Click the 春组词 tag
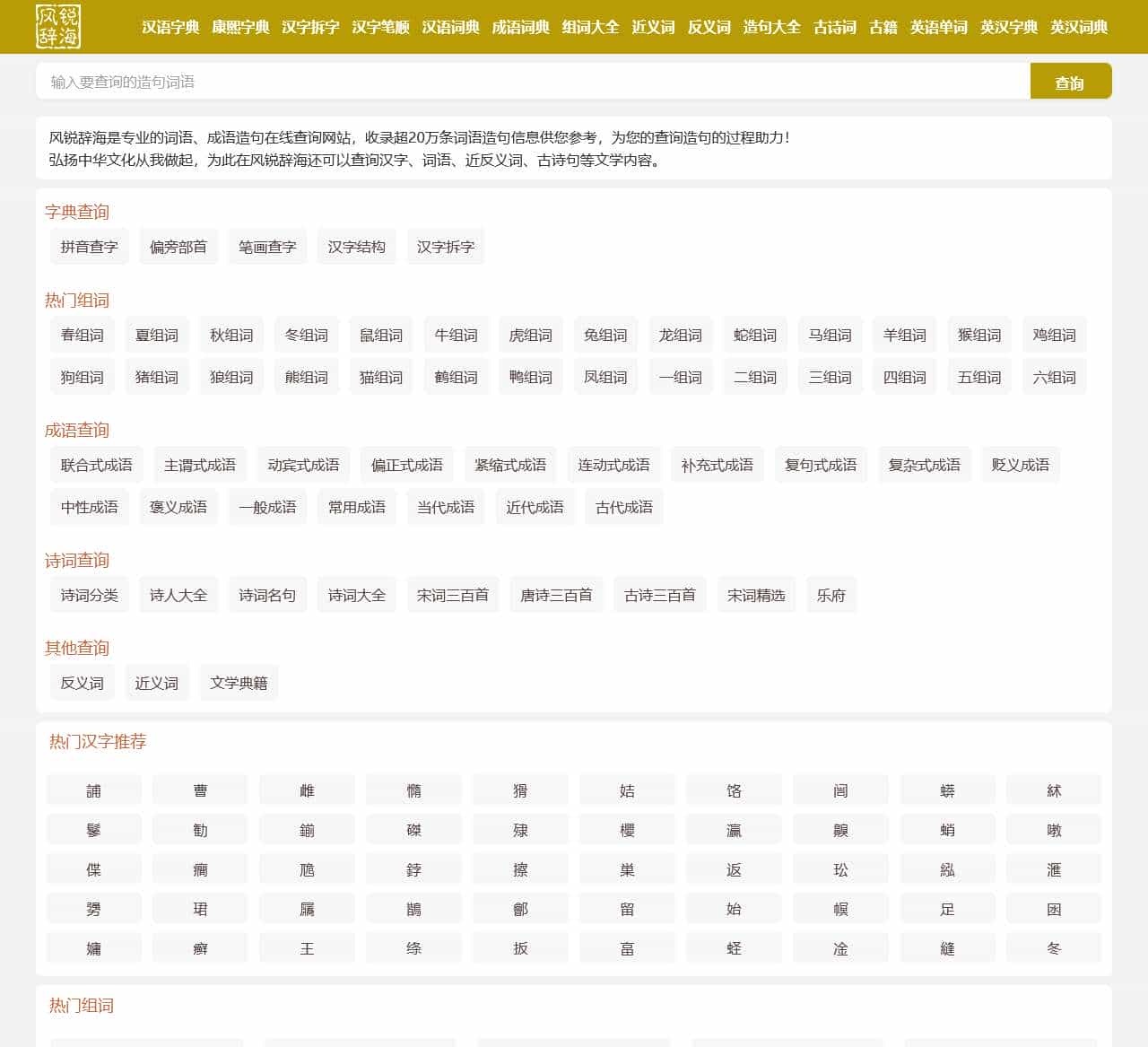Screen dimensions: 1148x1047 click(x=82, y=335)
